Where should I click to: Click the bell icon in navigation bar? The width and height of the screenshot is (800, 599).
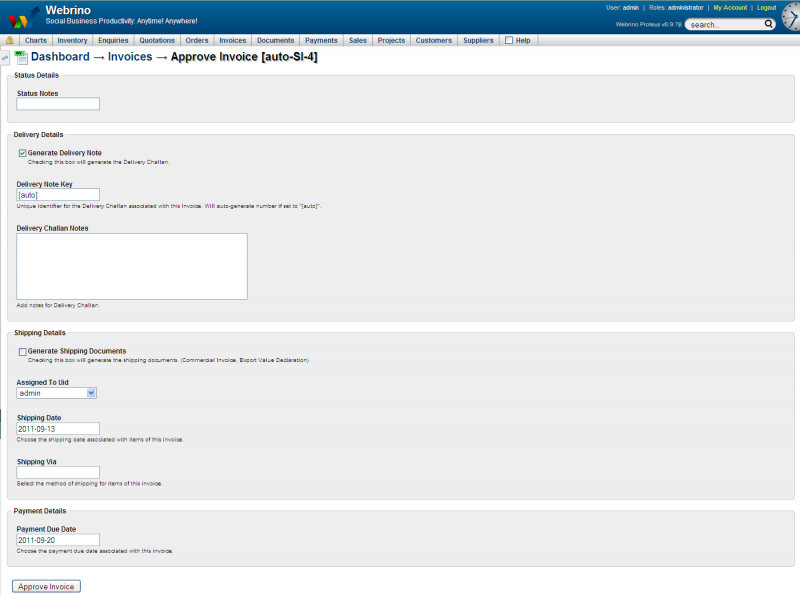click(10, 41)
